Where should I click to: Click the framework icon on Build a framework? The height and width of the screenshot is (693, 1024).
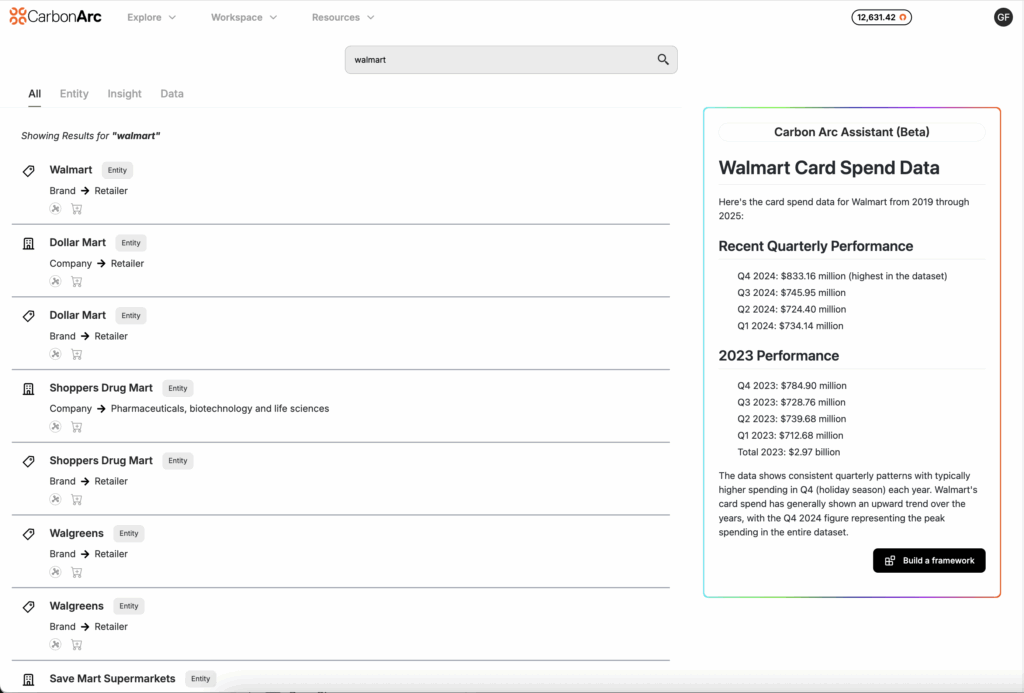tap(889, 560)
